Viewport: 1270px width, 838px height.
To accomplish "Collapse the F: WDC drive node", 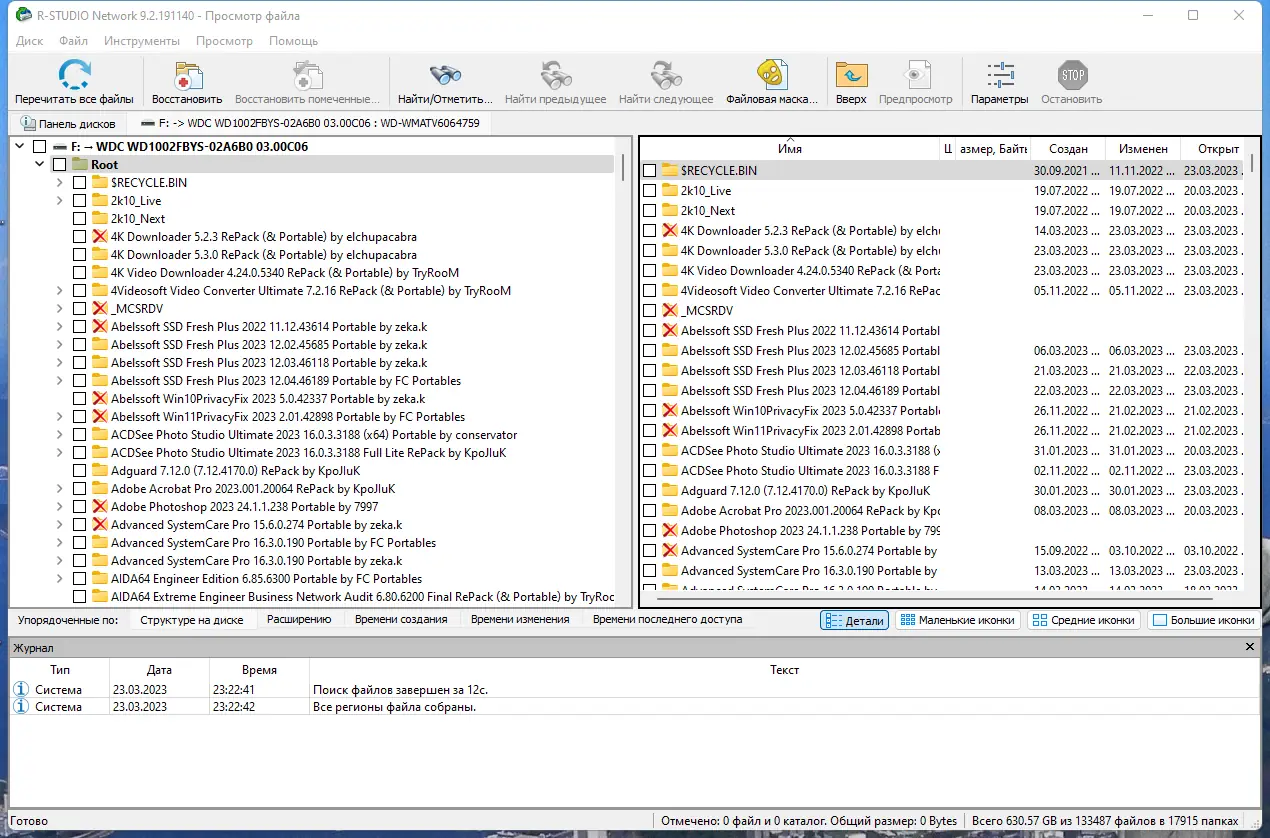I will click(21, 147).
